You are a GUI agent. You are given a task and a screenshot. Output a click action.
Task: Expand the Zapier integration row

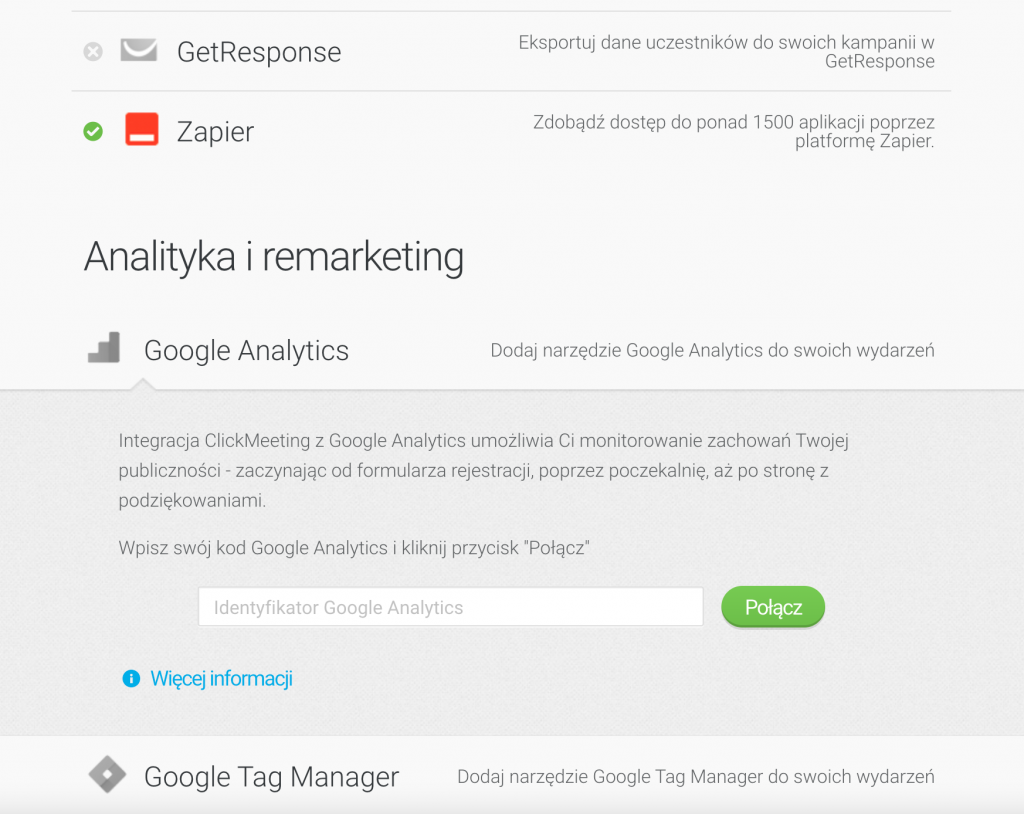(215, 132)
